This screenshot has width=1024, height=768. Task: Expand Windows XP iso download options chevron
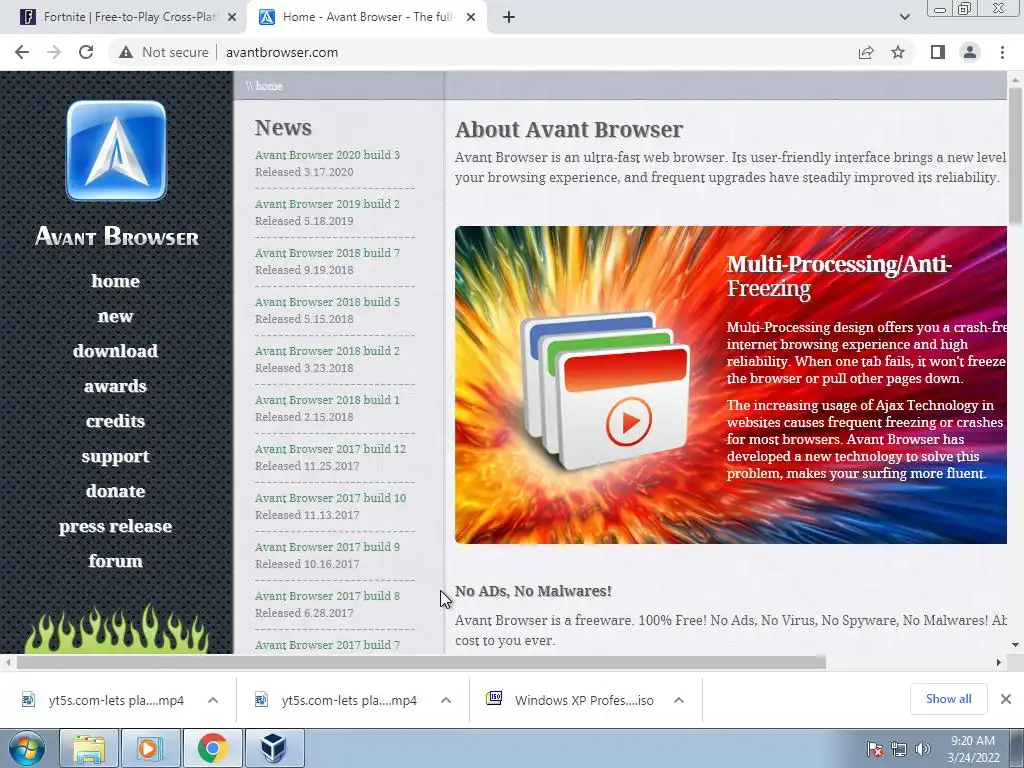(679, 700)
